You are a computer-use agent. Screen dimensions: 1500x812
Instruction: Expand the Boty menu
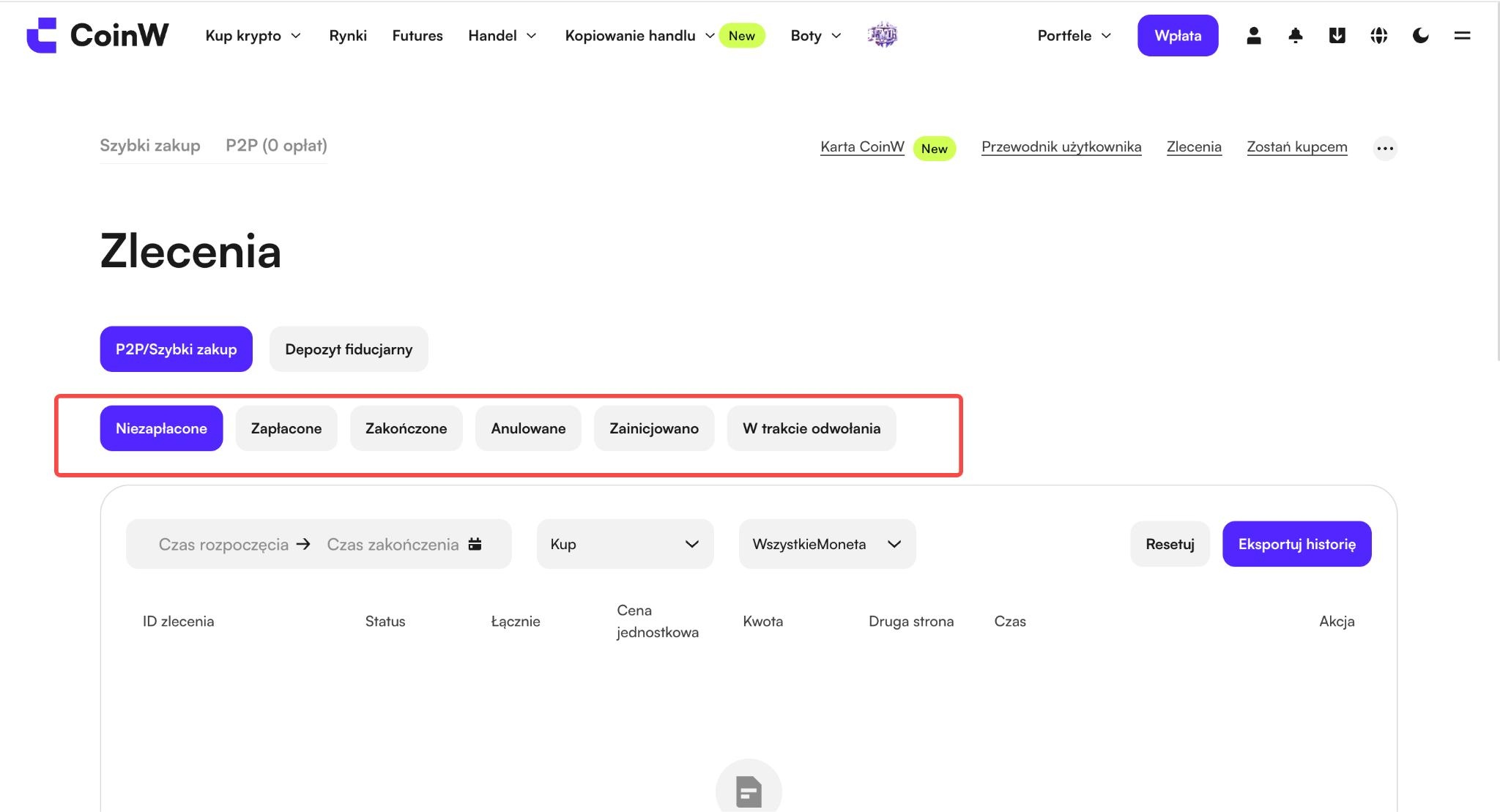(816, 35)
